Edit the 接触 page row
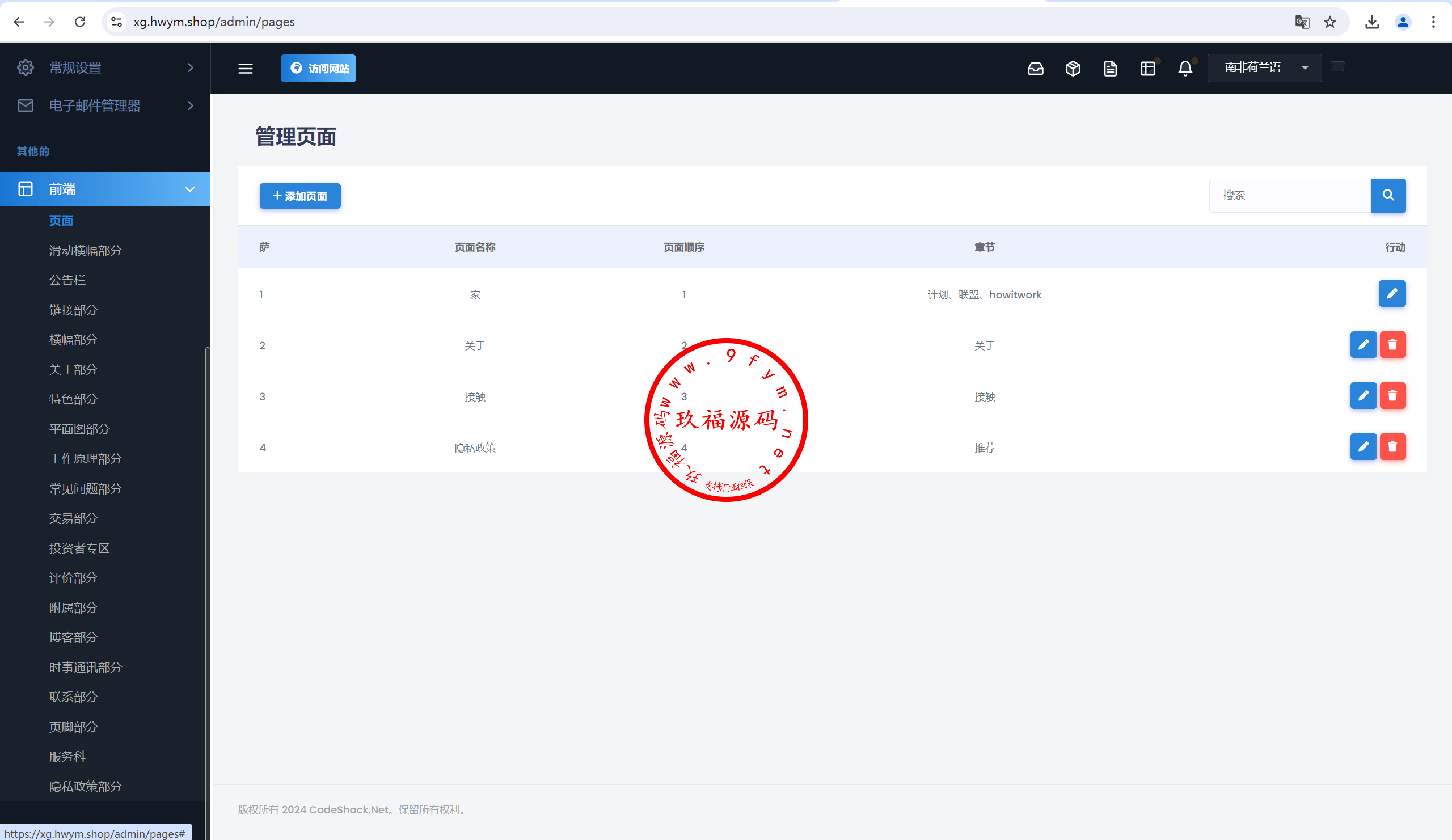1452x840 pixels. point(1364,396)
